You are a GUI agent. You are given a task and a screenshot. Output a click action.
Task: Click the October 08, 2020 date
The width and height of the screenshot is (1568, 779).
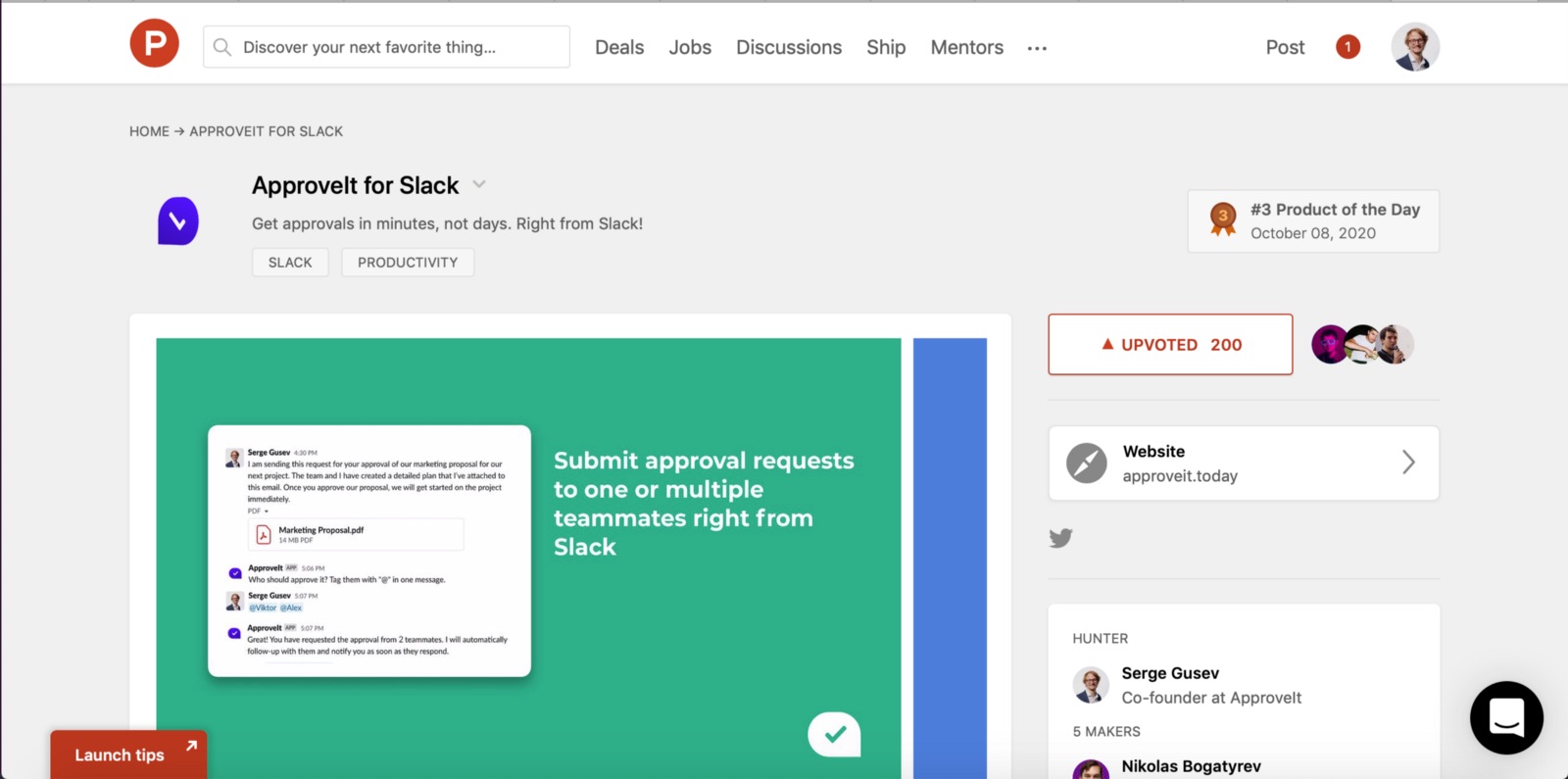[x=1313, y=233]
